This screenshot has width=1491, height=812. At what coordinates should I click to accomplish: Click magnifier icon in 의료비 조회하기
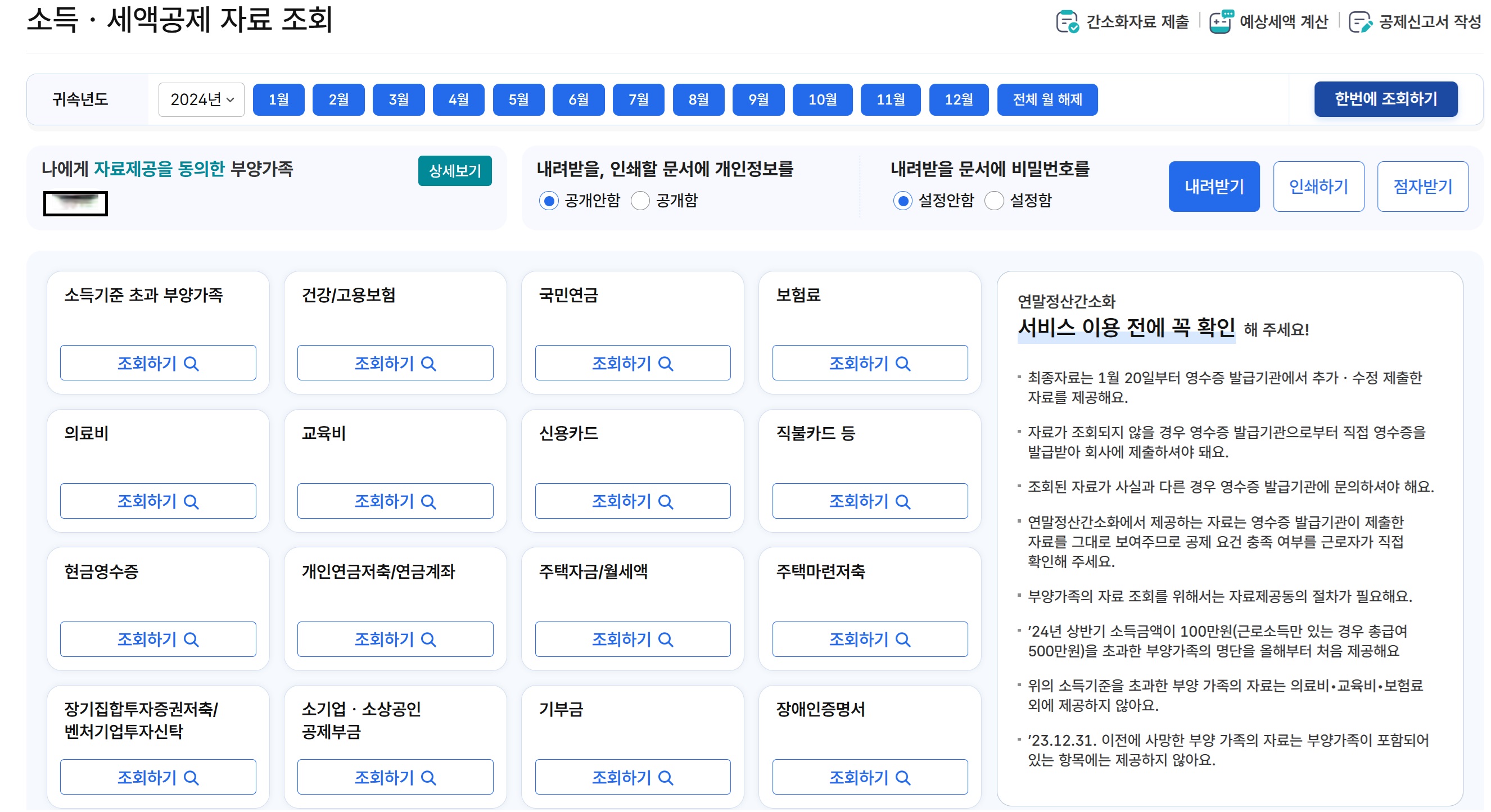[191, 502]
